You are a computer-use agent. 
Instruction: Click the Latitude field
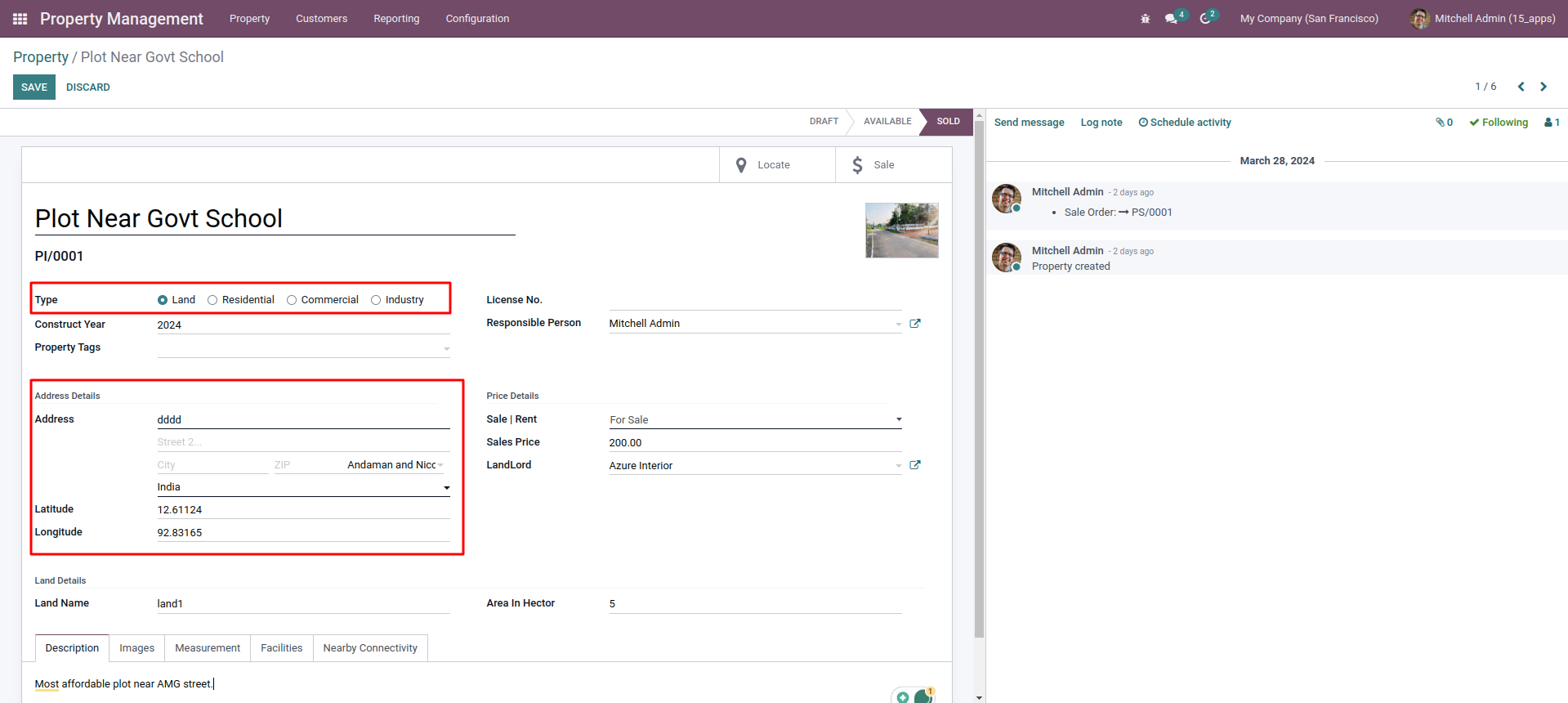304,510
